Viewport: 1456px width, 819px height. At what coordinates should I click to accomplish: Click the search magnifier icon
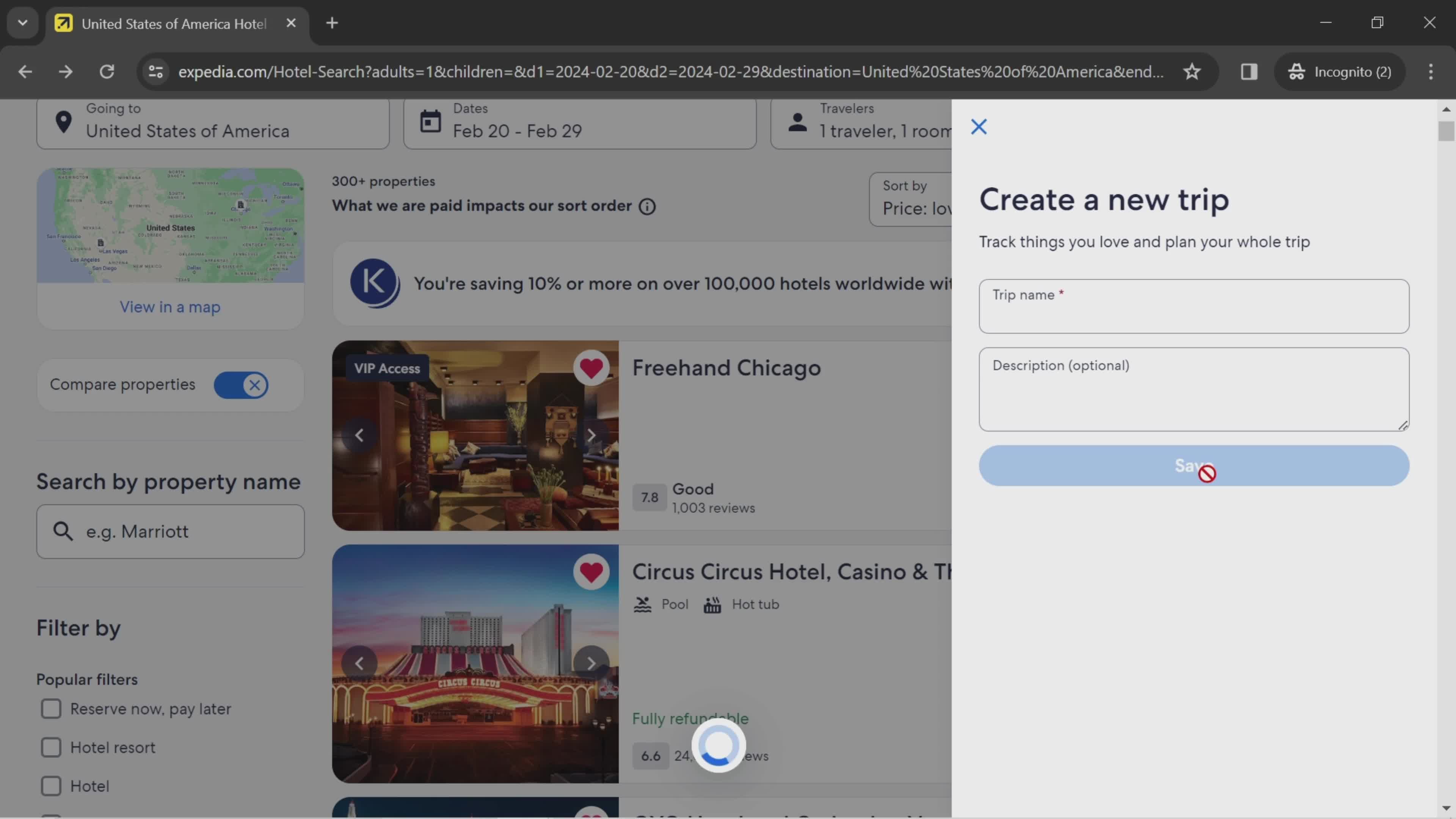pyautogui.click(x=63, y=531)
